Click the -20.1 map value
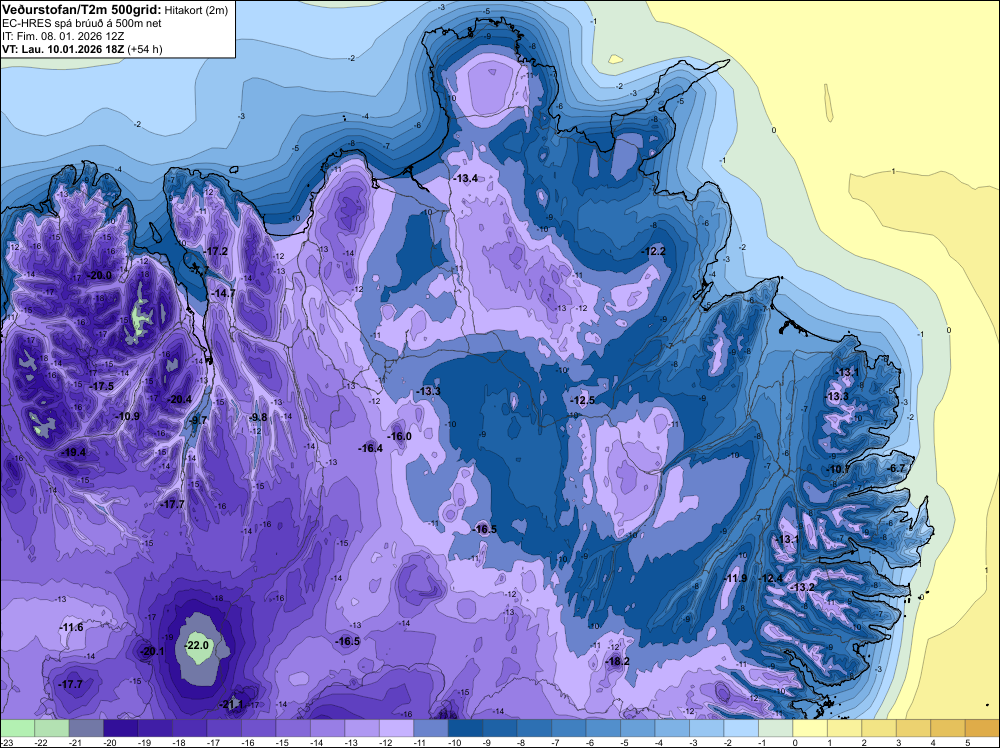 [x=152, y=651]
